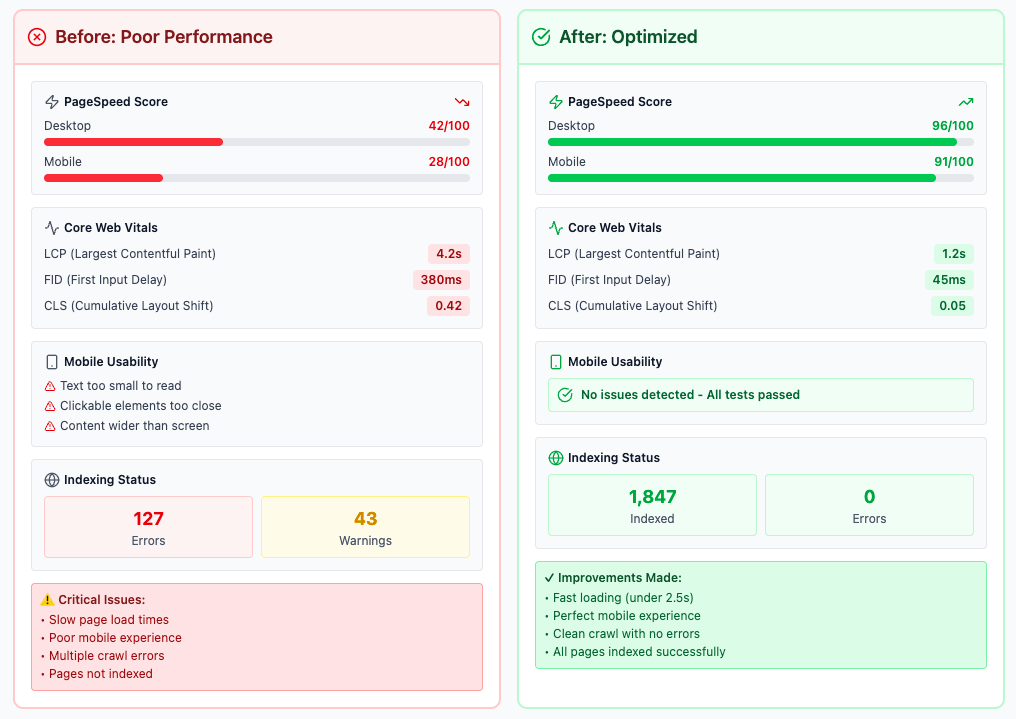Click the activity pulse icon in Before Core Web Vitals

coord(52,227)
